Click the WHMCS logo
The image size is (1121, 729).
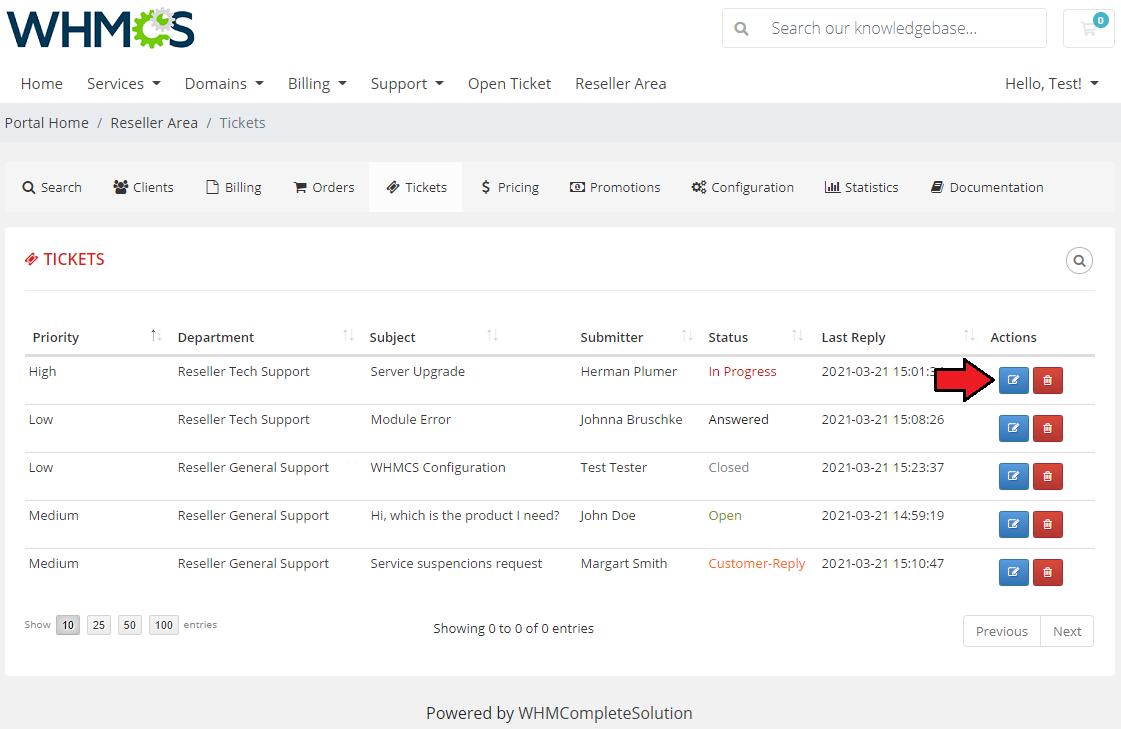(100, 29)
